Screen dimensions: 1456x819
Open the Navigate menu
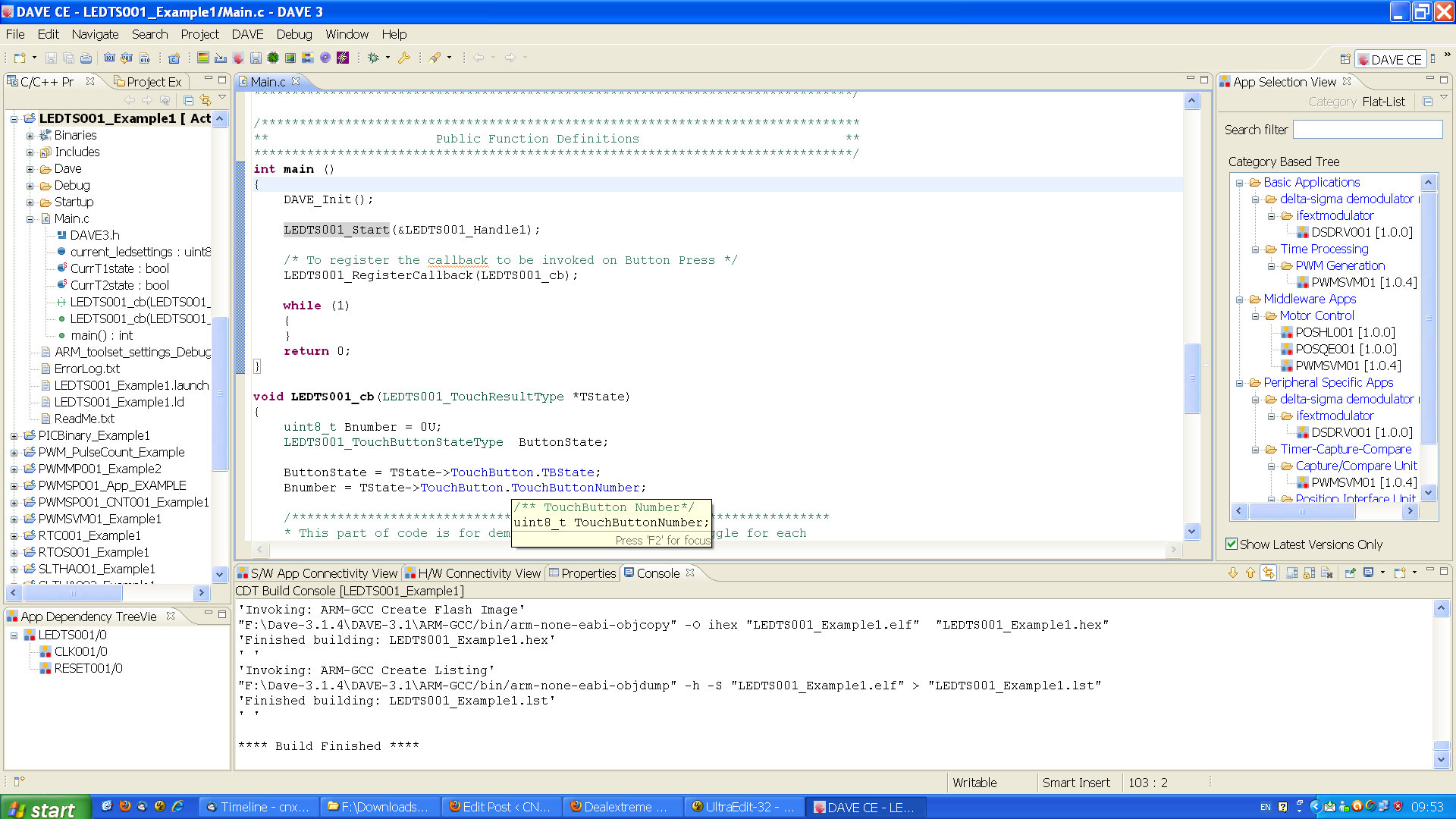(95, 34)
